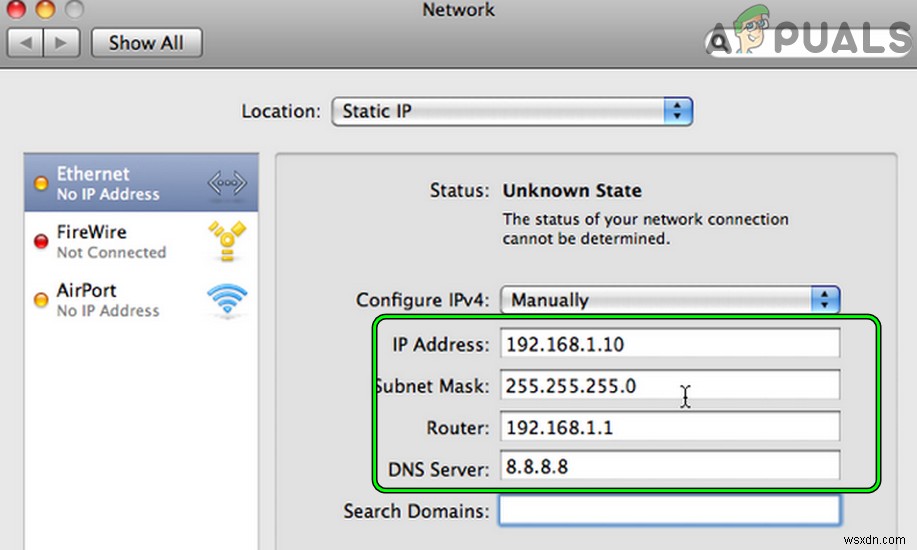Minimize the Network window with yellow button

click(x=46, y=10)
